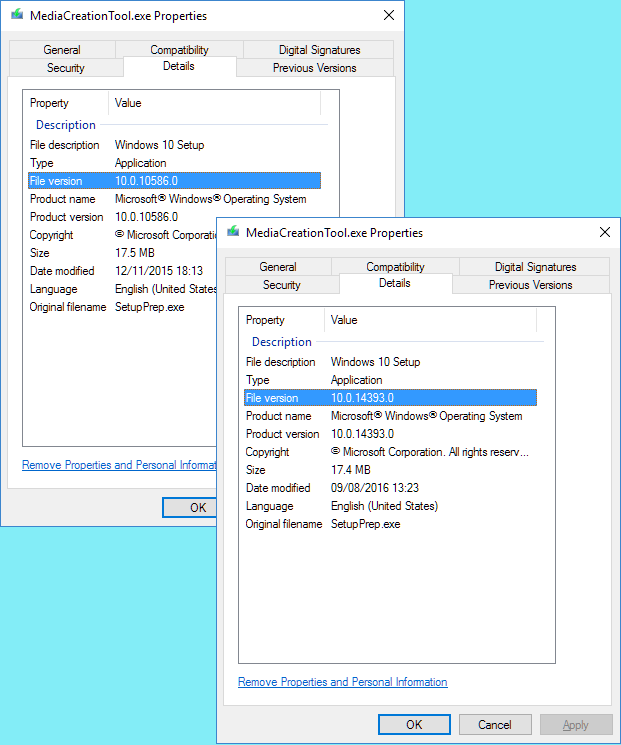Image resolution: width=621 pixels, height=745 pixels.
Task: Click Cancel in the front properties window
Action: 495,724
